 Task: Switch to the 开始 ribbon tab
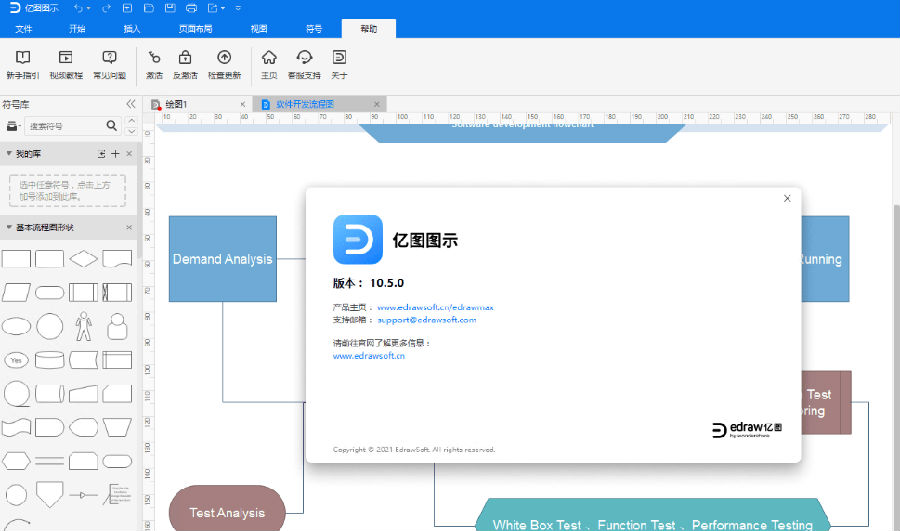click(x=77, y=29)
